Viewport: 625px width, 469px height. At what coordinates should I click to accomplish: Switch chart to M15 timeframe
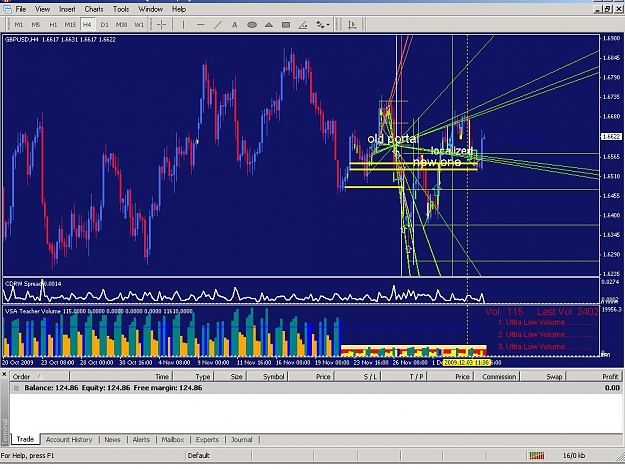pyautogui.click(x=70, y=25)
